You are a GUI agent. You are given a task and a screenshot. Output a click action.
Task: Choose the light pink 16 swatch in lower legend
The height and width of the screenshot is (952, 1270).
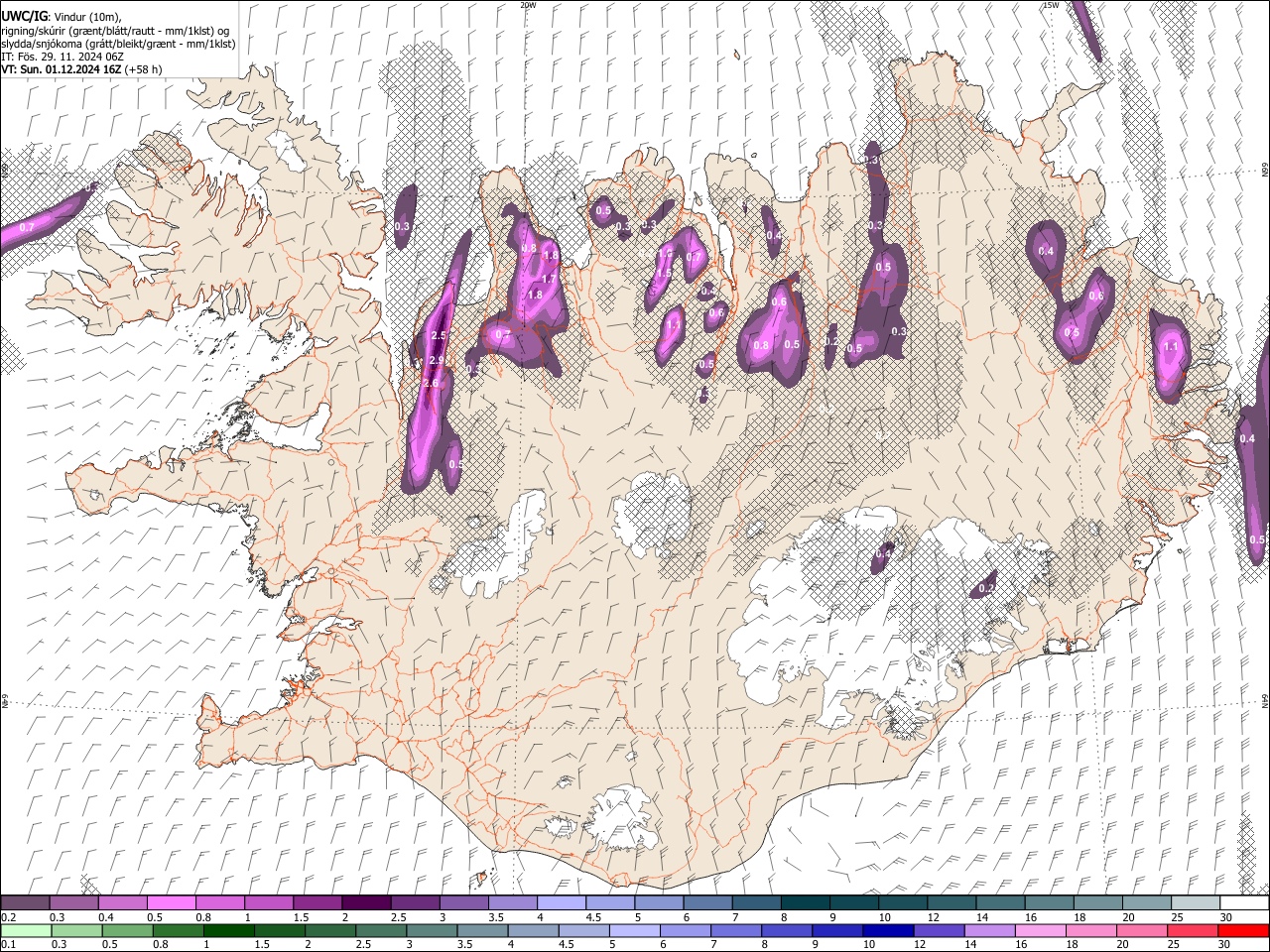pos(1040,930)
